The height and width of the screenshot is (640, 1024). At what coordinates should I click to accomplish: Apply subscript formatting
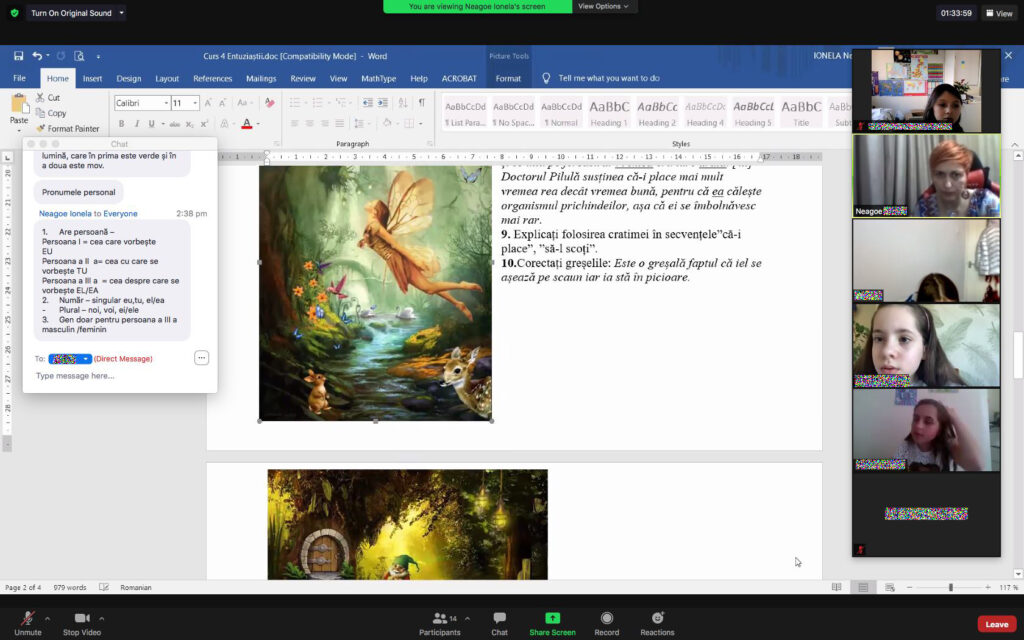[x=189, y=124]
